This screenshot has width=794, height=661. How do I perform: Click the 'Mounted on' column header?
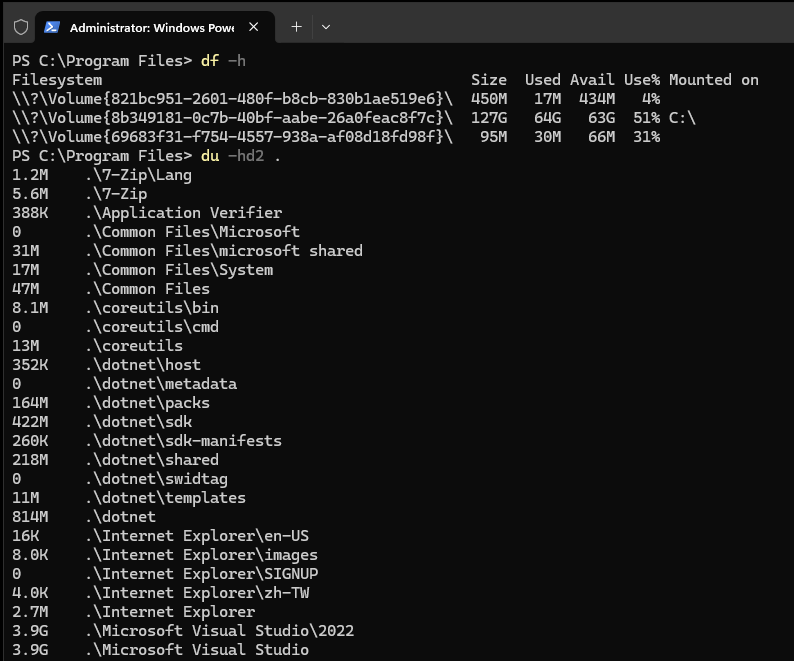pyautogui.click(x=713, y=80)
